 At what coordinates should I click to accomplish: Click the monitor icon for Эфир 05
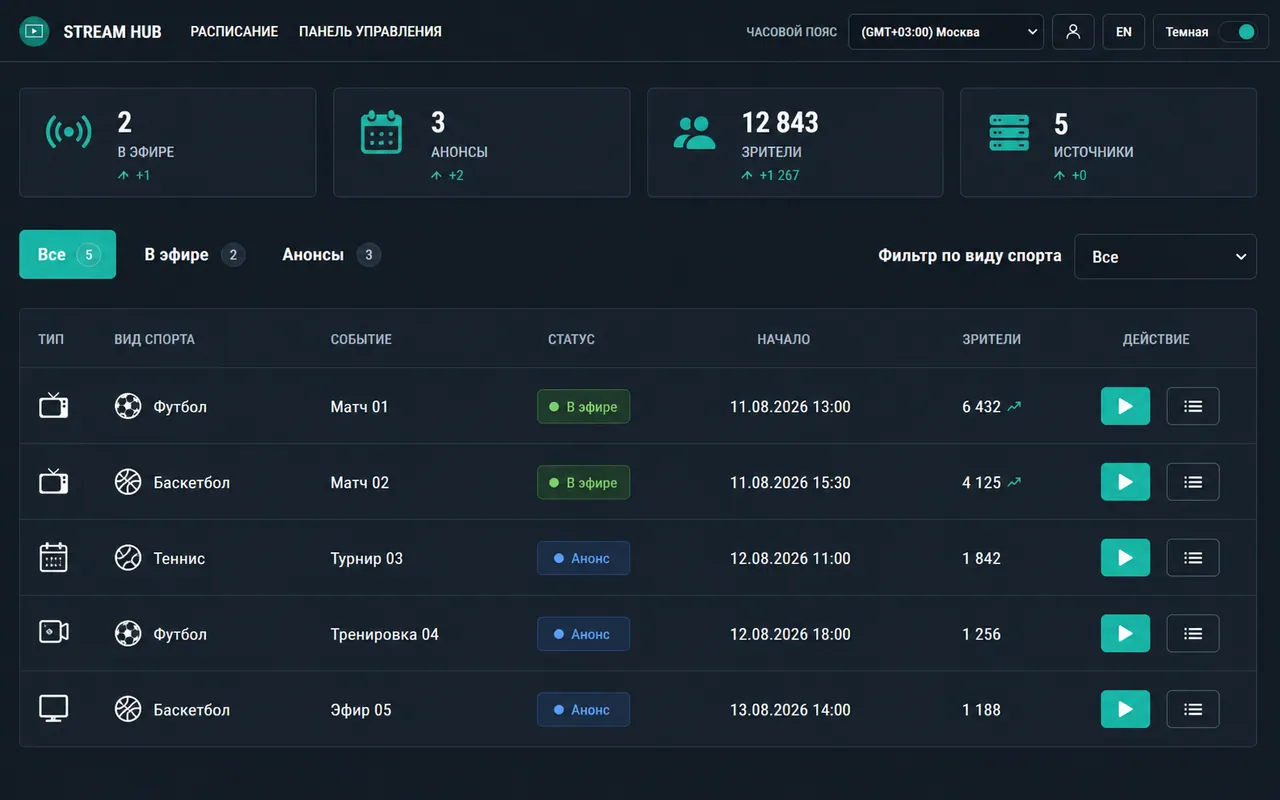54,709
